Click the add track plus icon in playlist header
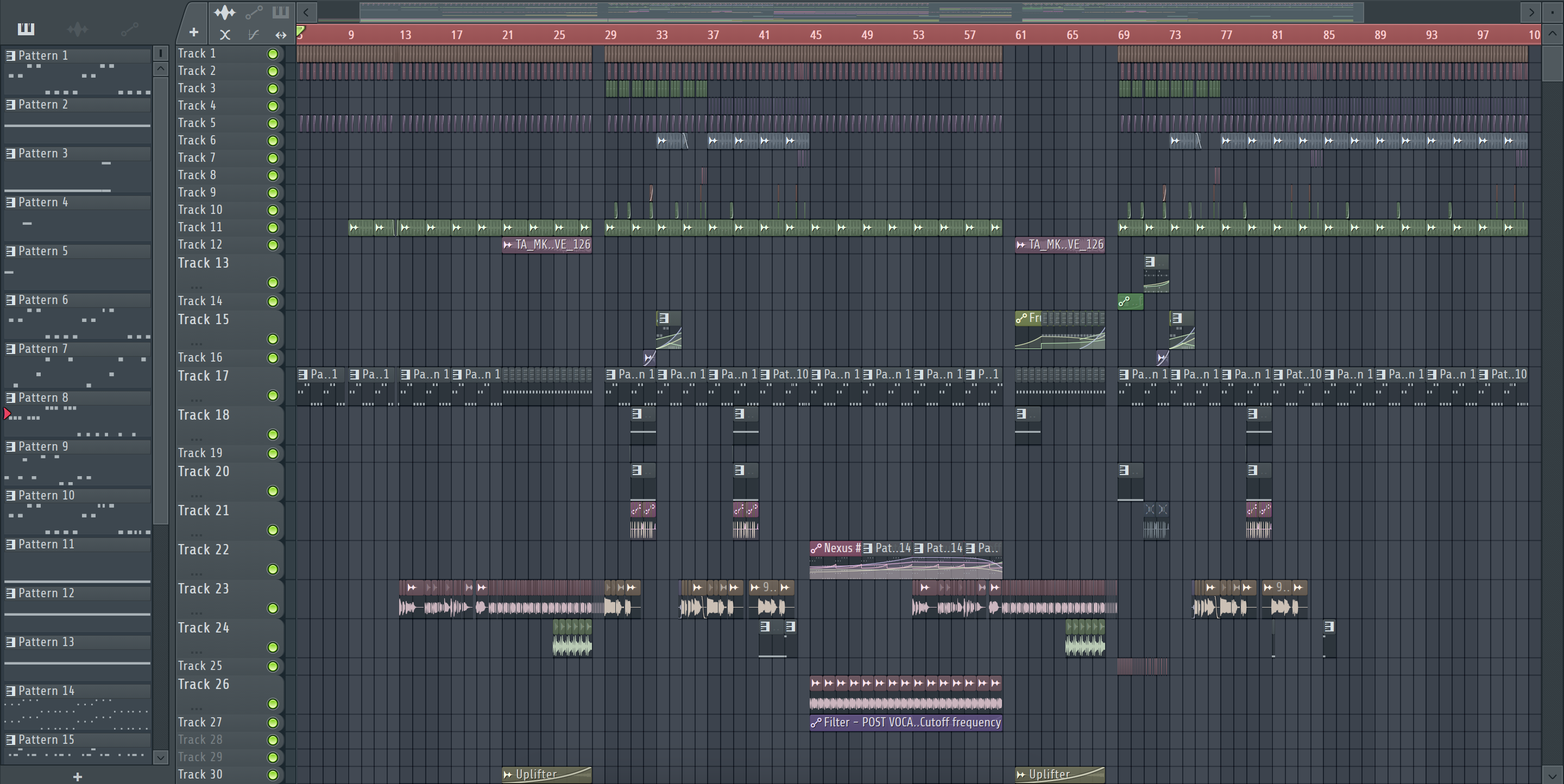The image size is (1564, 784). click(x=193, y=32)
